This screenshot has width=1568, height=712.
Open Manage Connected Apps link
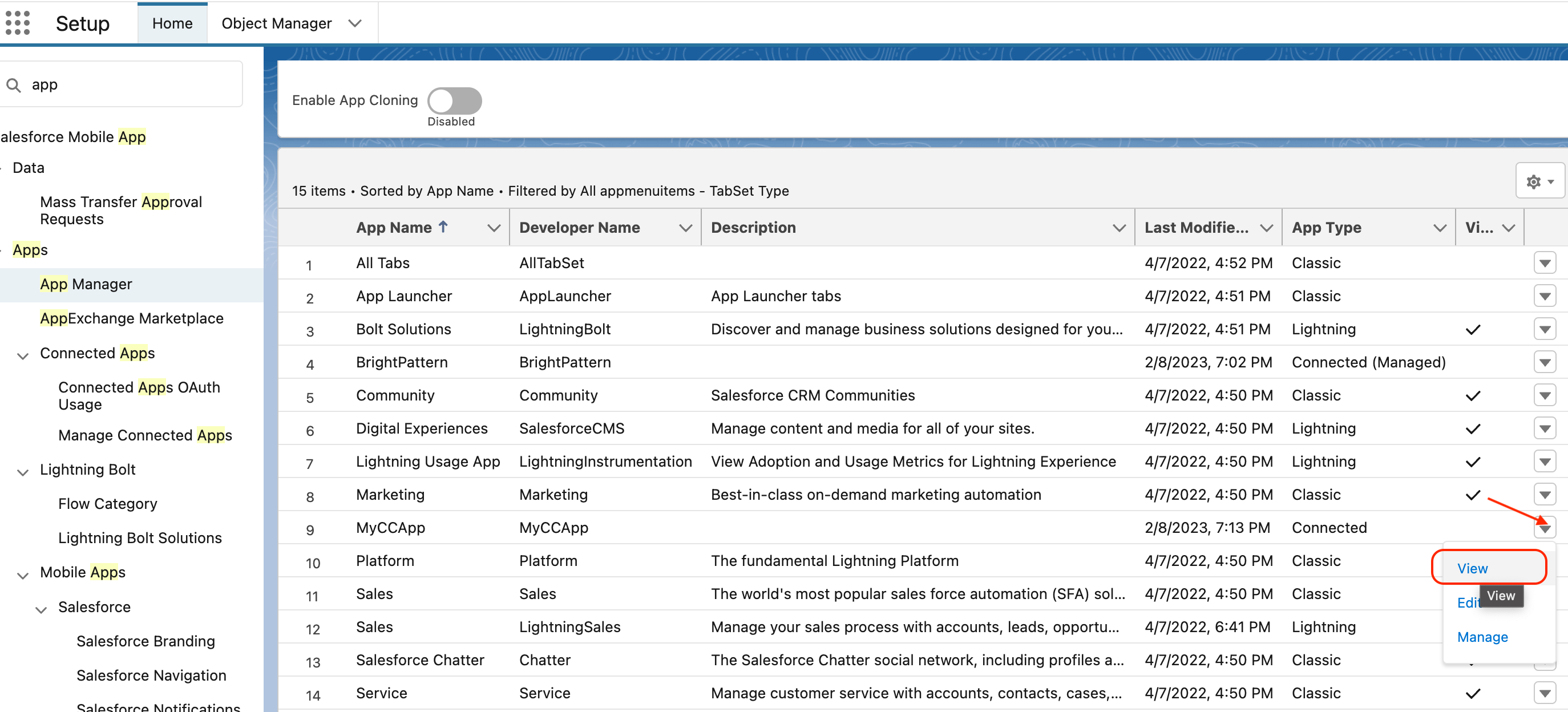point(145,435)
